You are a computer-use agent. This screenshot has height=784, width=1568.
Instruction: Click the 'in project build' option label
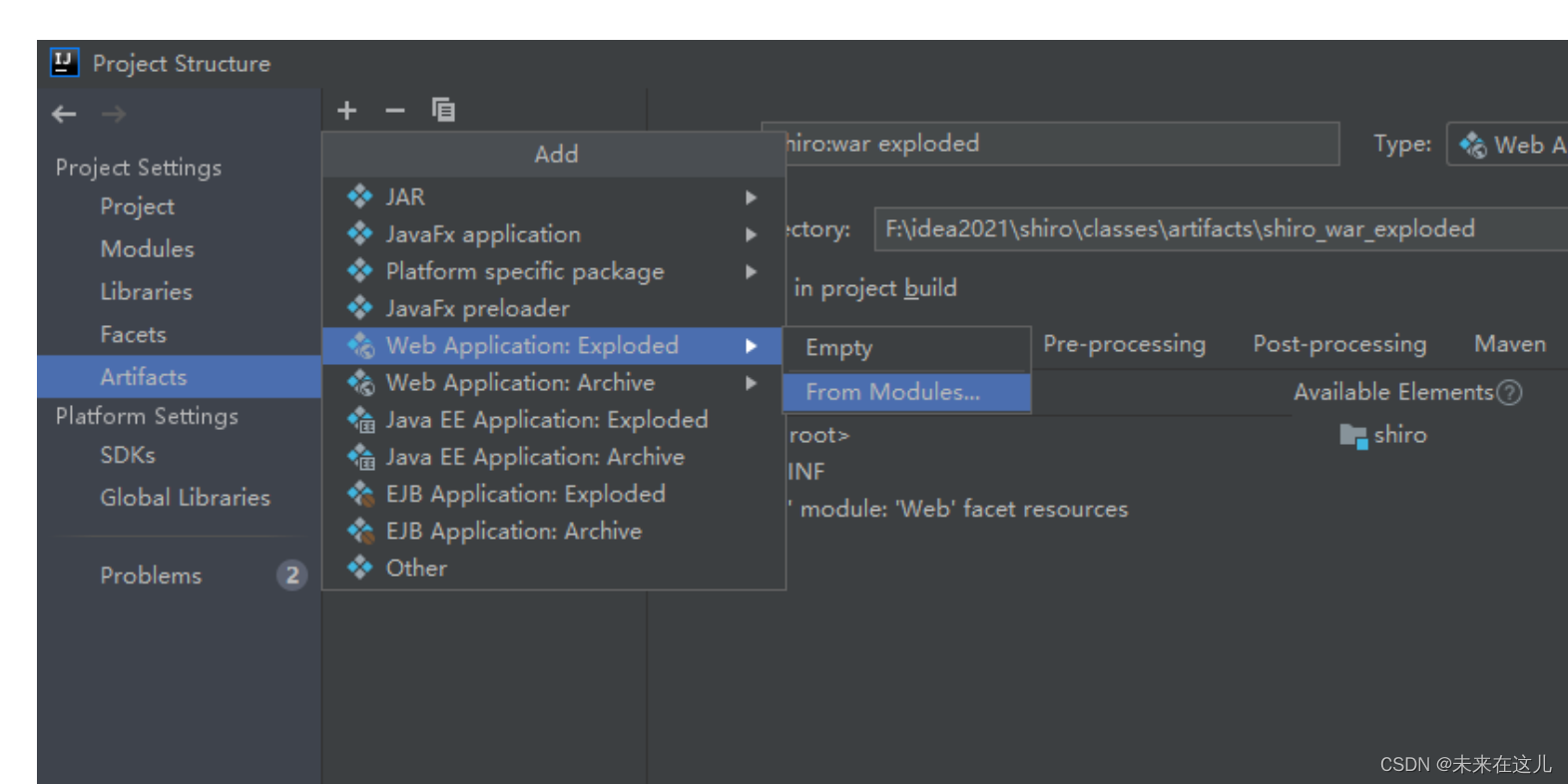pyautogui.click(x=875, y=288)
